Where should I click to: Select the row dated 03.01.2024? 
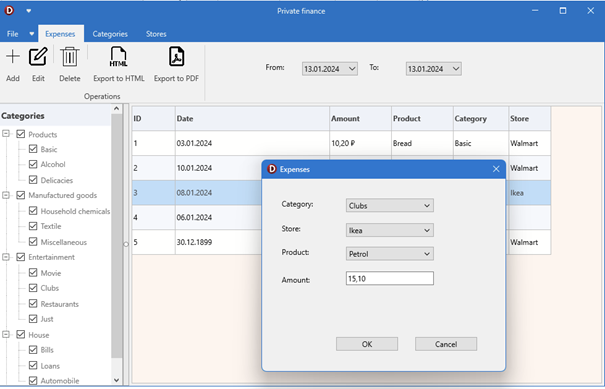tap(341, 143)
